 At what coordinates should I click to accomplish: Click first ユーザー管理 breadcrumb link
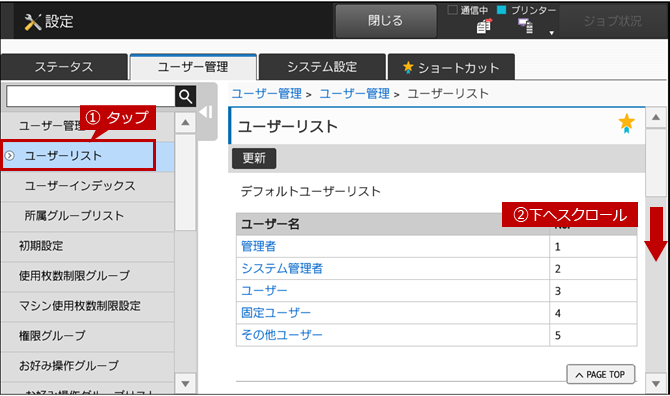click(267, 94)
